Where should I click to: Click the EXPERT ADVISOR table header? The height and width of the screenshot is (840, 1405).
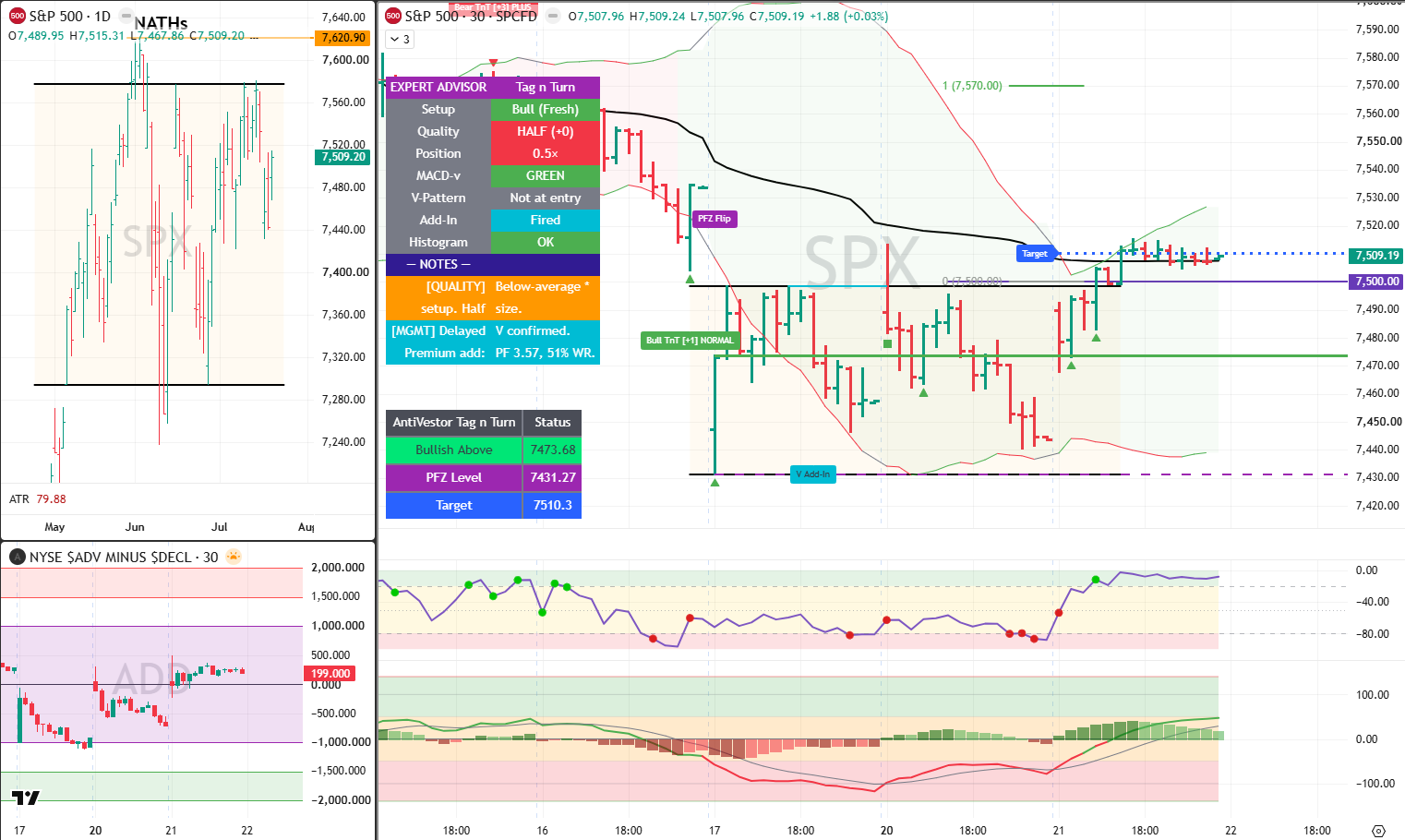(x=438, y=87)
